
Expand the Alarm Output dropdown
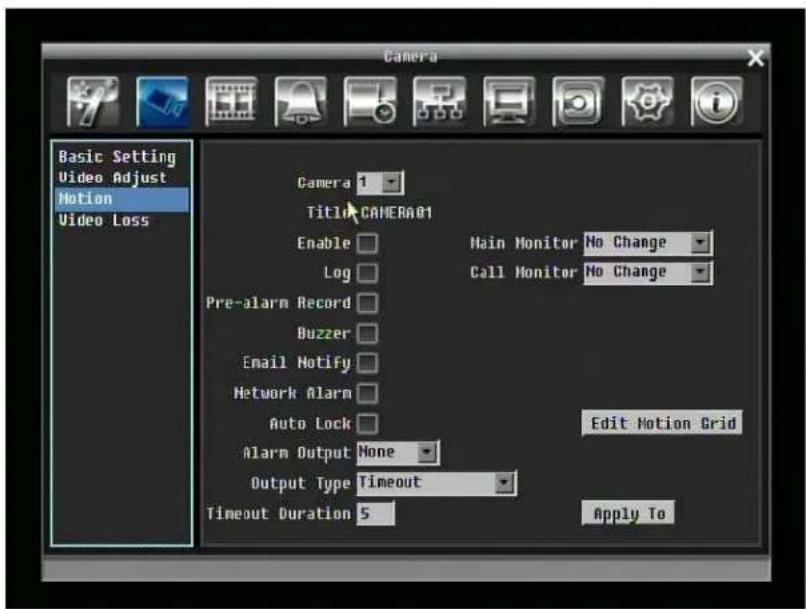(x=427, y=453)
